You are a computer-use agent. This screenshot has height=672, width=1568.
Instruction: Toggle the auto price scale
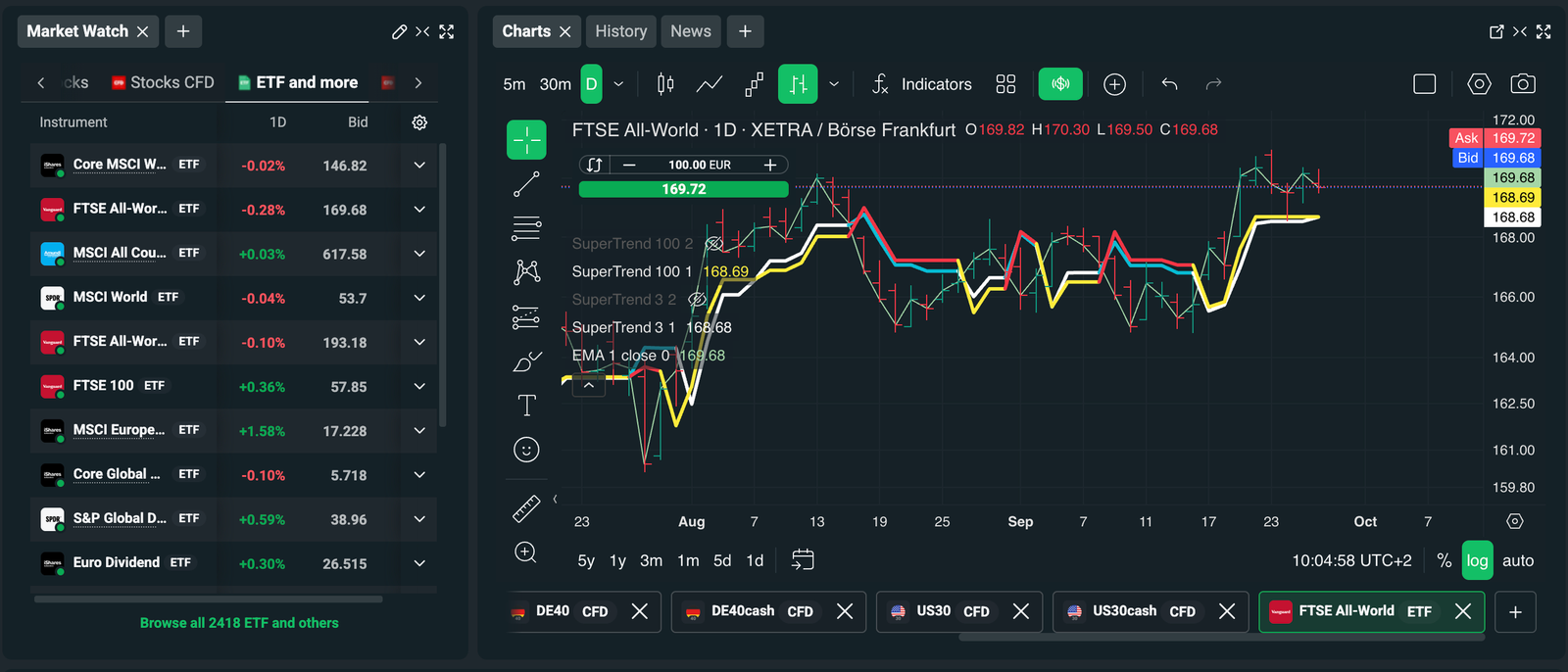(x=1518, y=560)
